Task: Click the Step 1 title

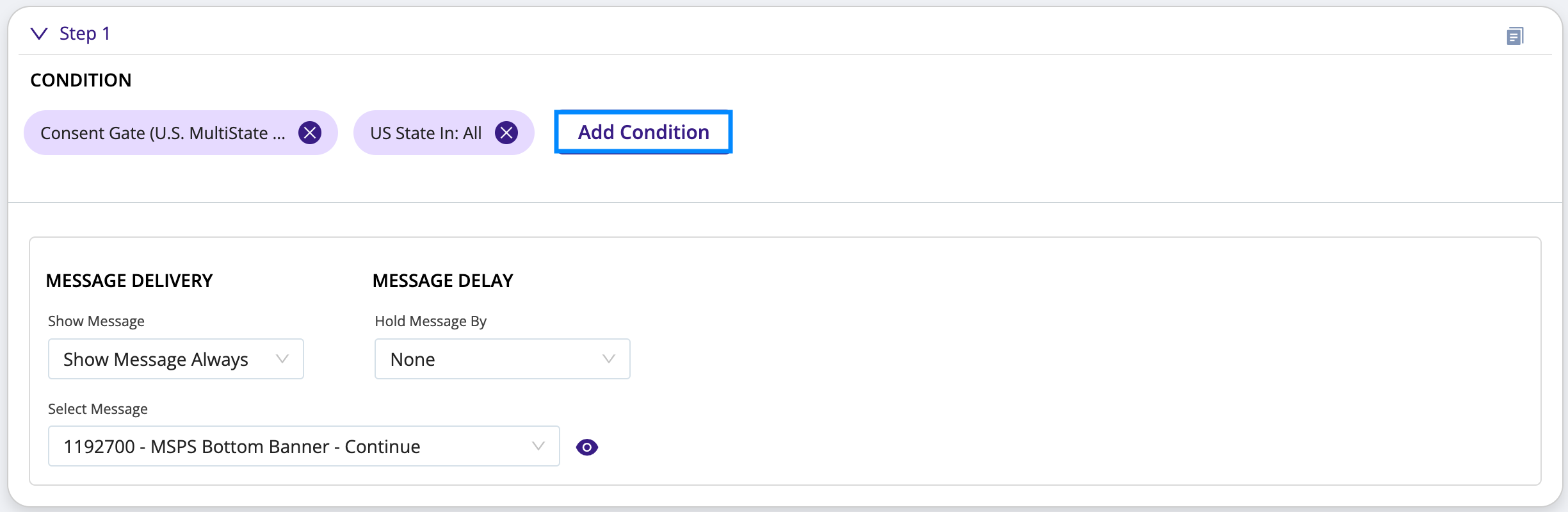Action: coord(85,33)
